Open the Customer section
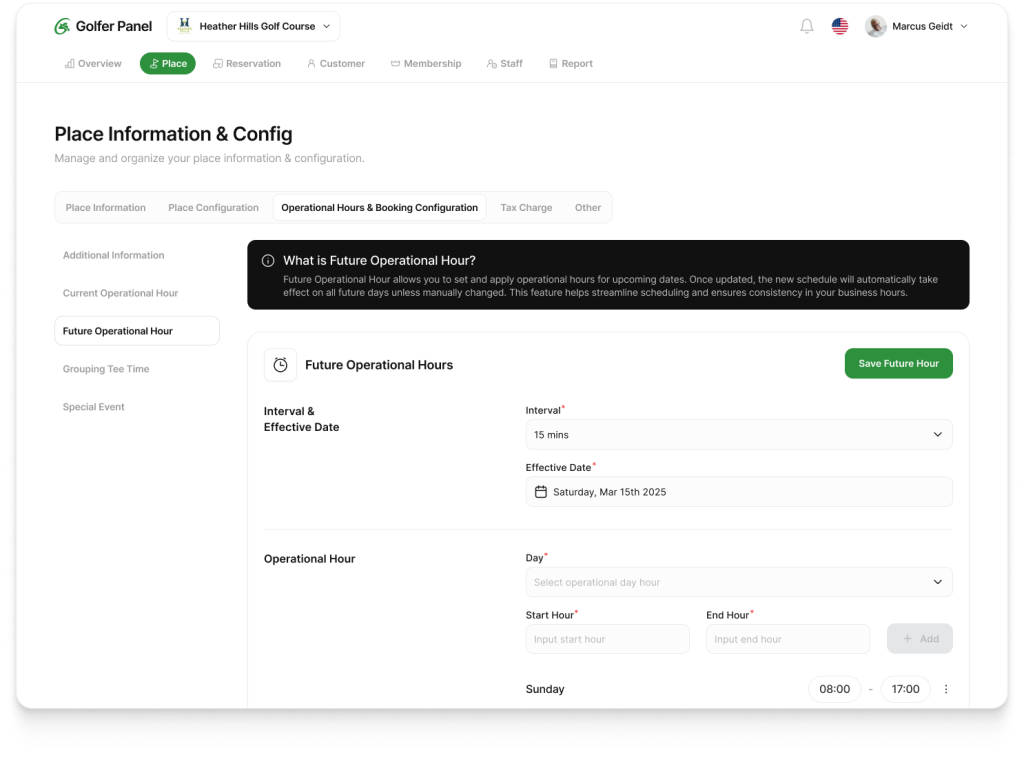 (336, 63)
